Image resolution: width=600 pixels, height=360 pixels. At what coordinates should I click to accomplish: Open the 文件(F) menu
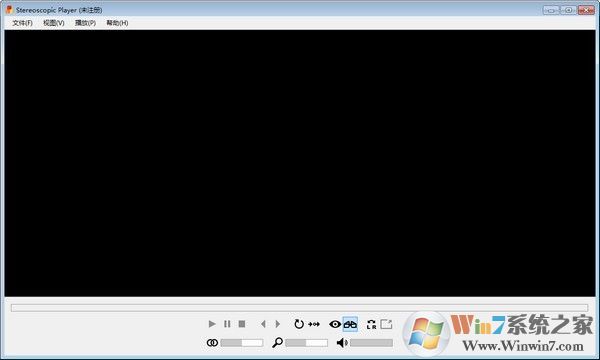point(22,23)
